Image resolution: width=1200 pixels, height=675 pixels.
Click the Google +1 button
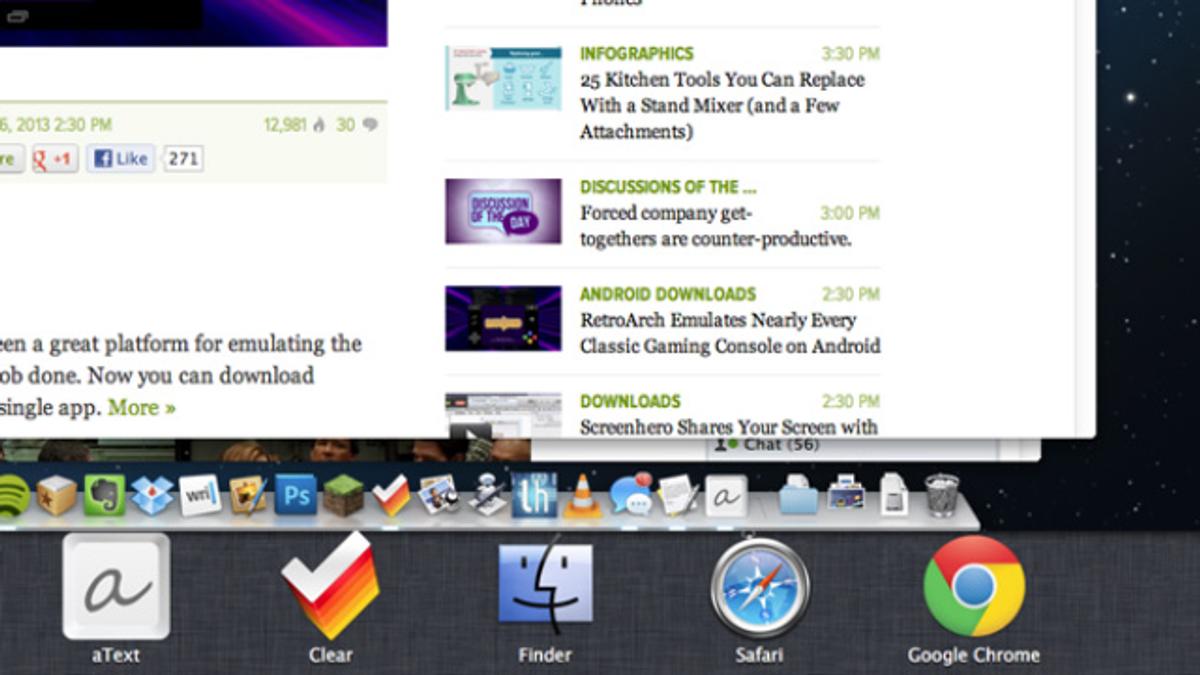pyautogui.click(x=55, y=159)
